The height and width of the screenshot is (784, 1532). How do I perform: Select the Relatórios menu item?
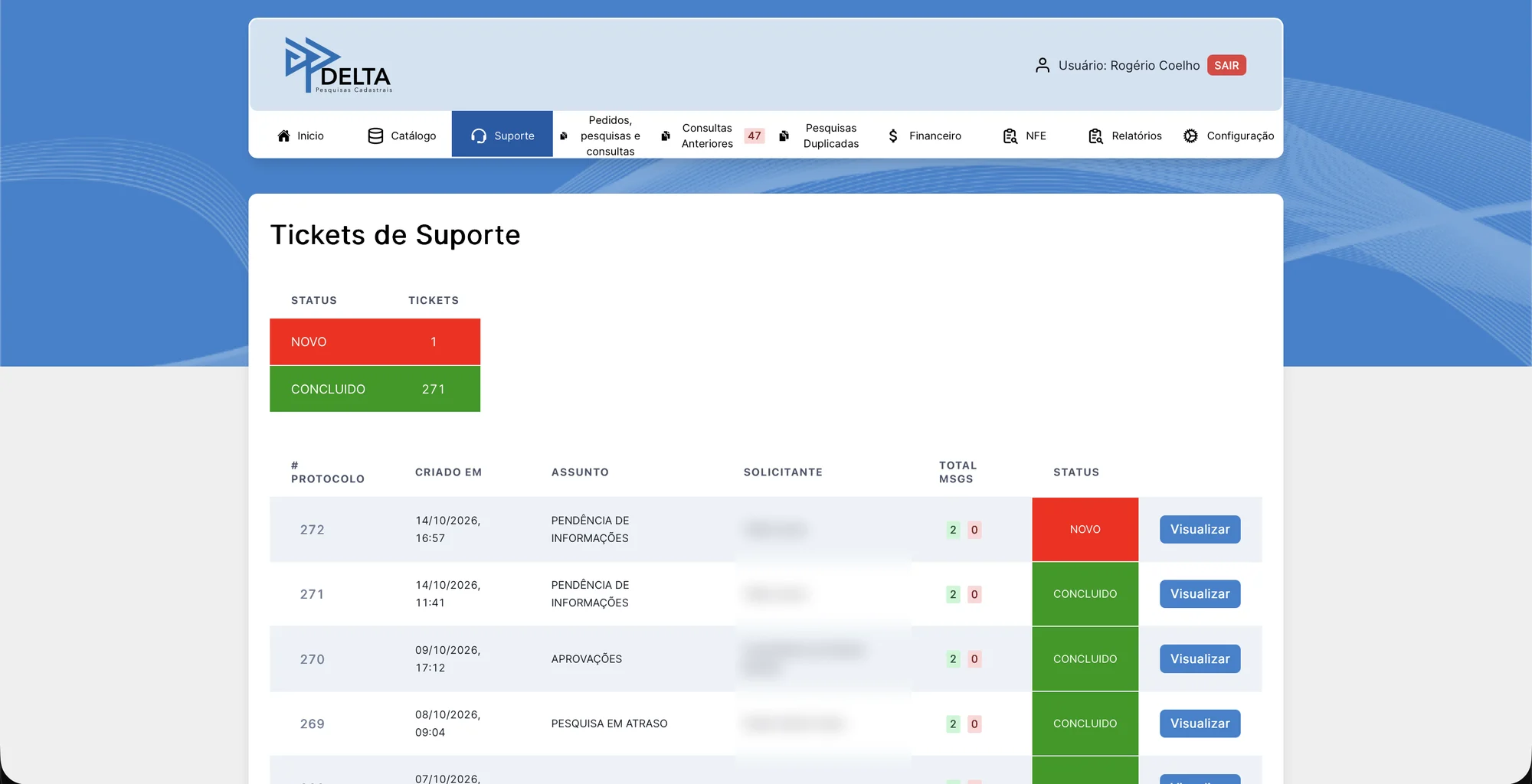click(1125, 136)
